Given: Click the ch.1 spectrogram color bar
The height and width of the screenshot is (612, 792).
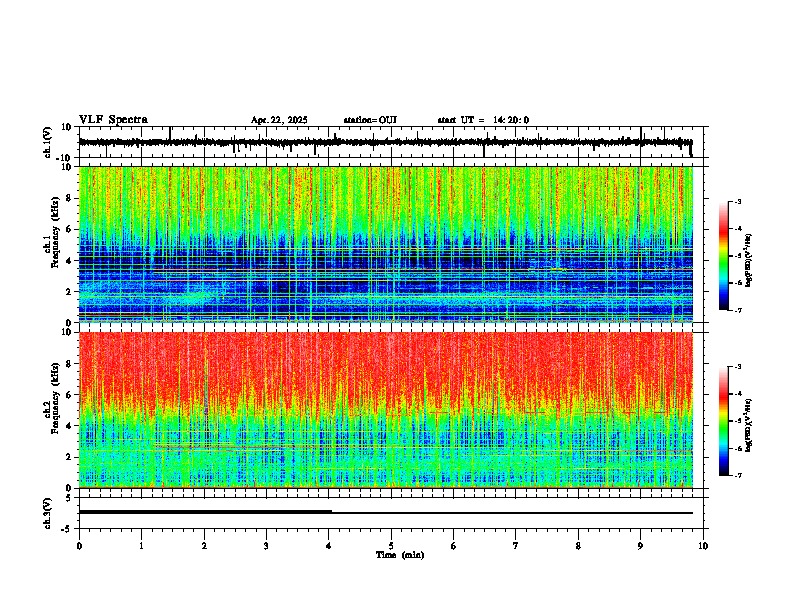Looking at the screenshot, I should [x=724, y=256].
